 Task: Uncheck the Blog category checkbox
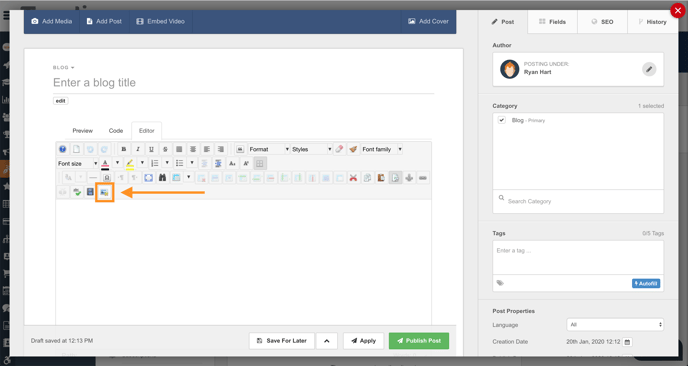click(x=502, y=120)
